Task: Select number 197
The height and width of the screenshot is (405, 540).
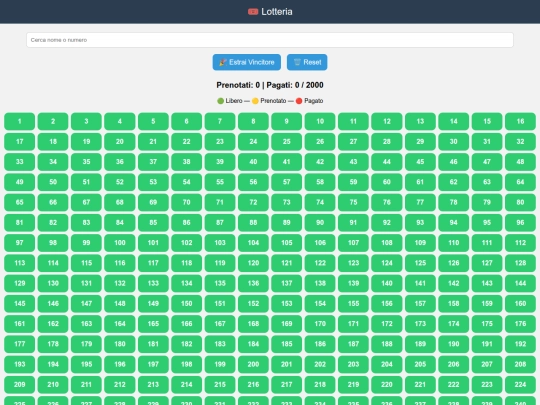Action: [x=153, y=364]
